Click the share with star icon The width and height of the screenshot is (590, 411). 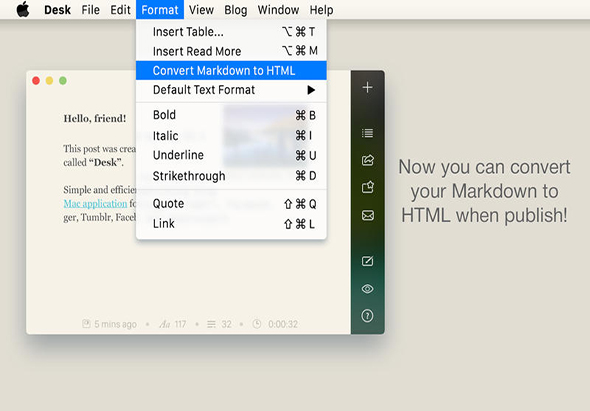367,187
